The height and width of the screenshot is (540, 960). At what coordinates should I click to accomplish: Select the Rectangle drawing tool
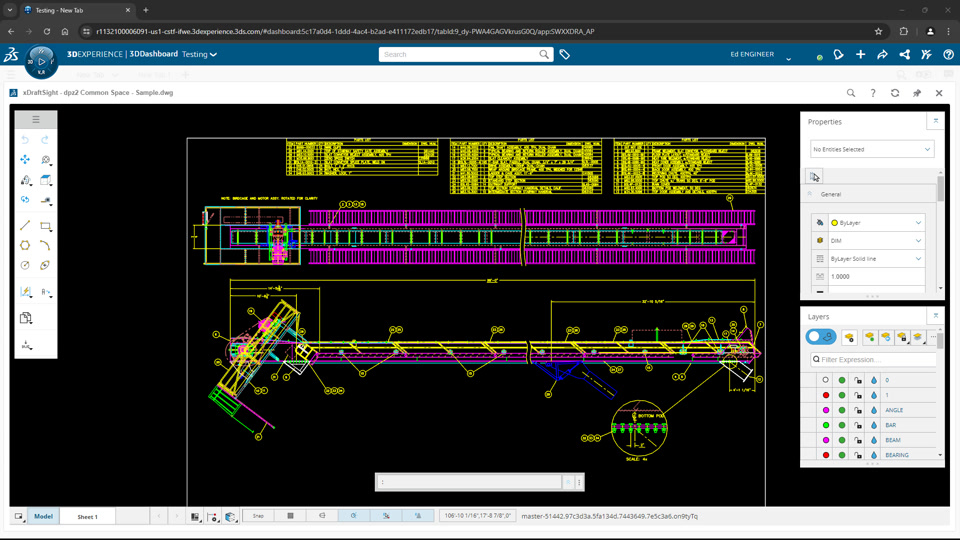(x=45, y=226)
